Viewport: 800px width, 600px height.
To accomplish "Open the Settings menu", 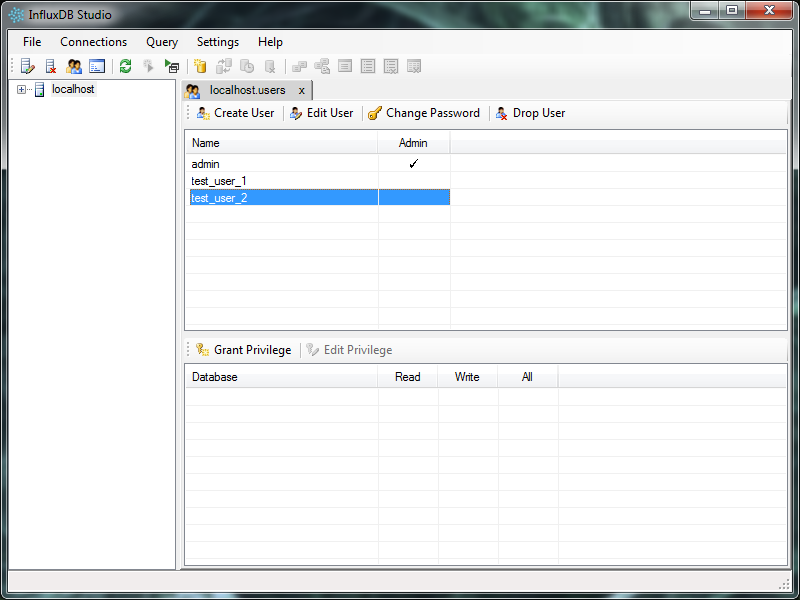I will [218, 42].
